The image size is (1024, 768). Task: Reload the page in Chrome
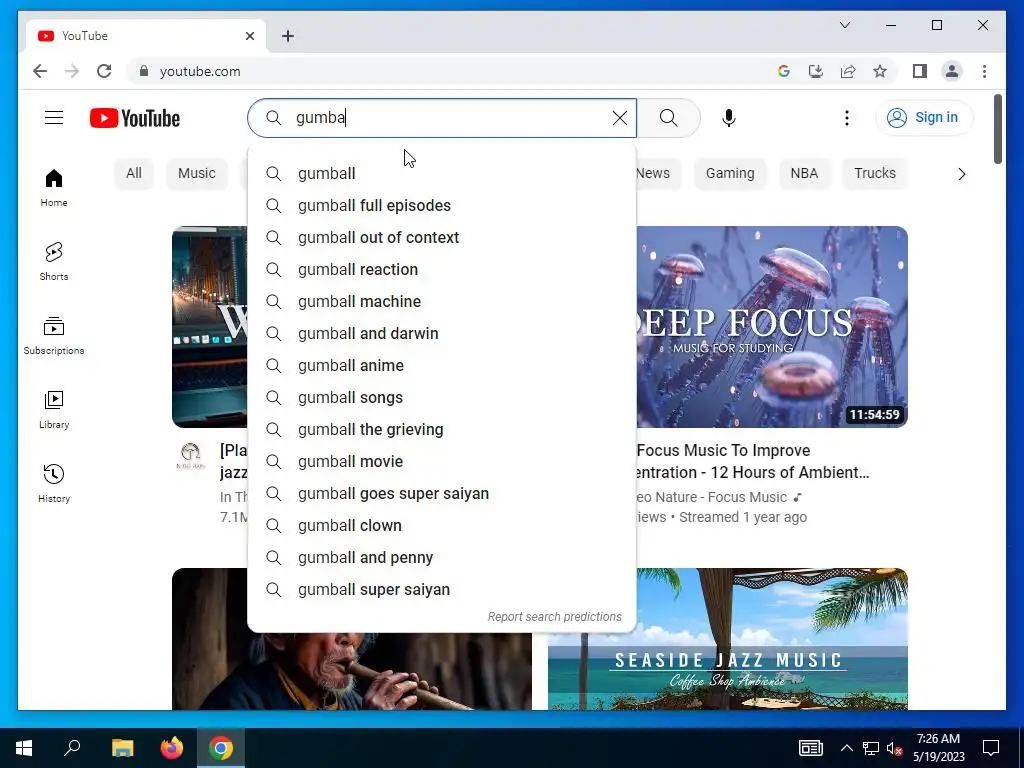[104, 71]
